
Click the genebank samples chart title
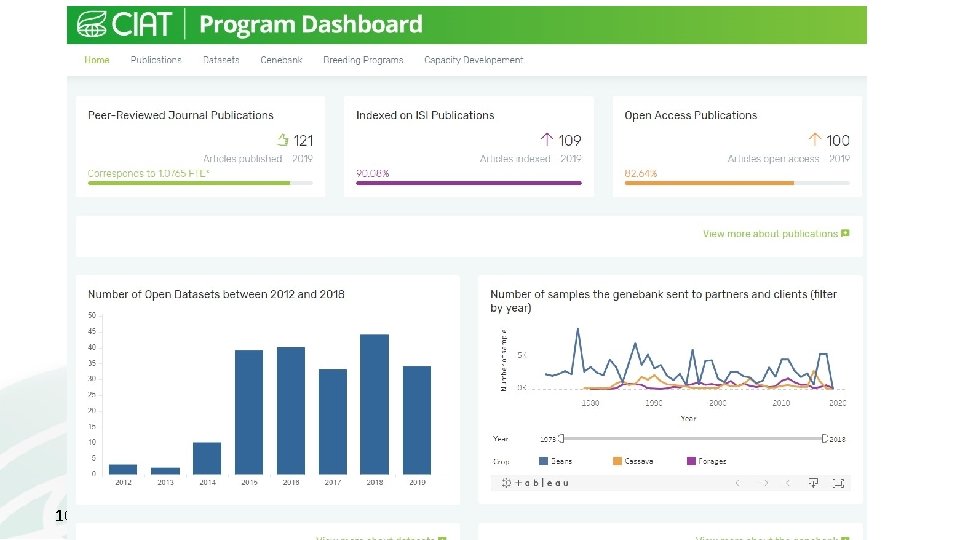664,301
